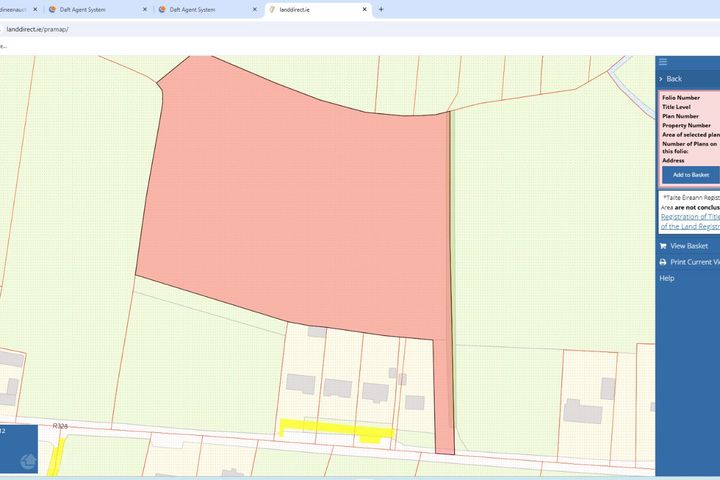Click Add to Basket button
This screenshot has height=480, width=720.
(x=691, y=175)
